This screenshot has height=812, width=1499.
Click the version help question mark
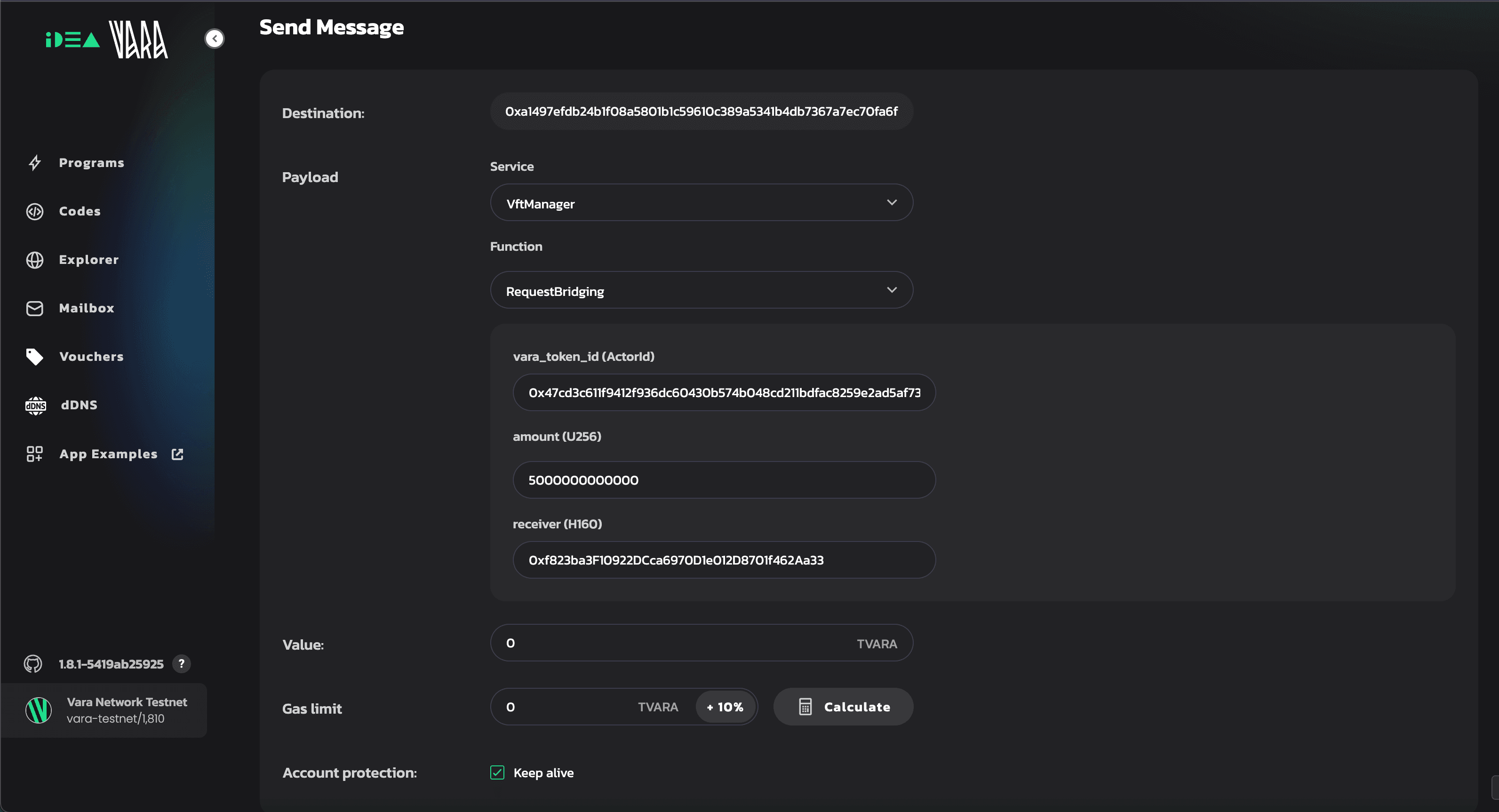(182, 664)
